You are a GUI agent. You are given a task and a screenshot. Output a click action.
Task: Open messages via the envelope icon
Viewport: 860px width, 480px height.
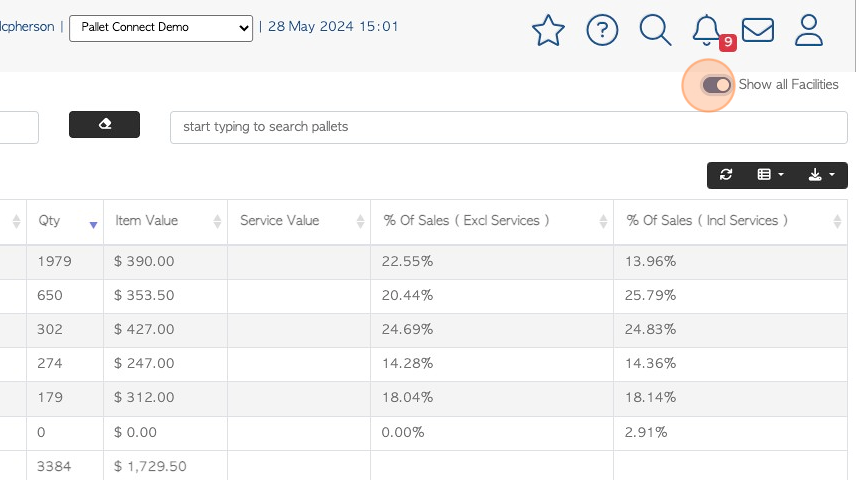pyautogui.click(x=757, y=30)
